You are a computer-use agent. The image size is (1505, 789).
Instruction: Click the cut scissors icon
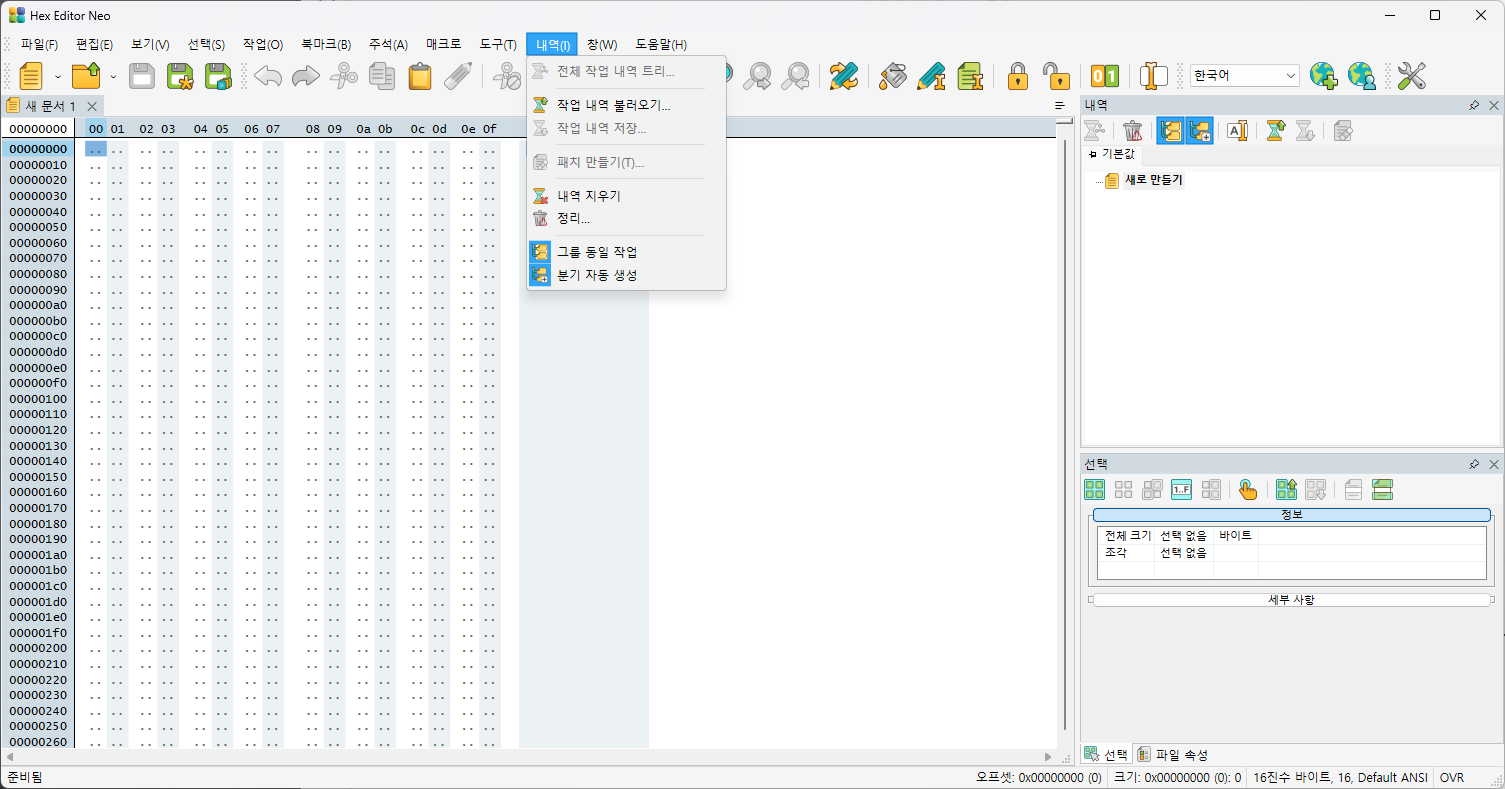pyautogui.click(x=344, y=76)
